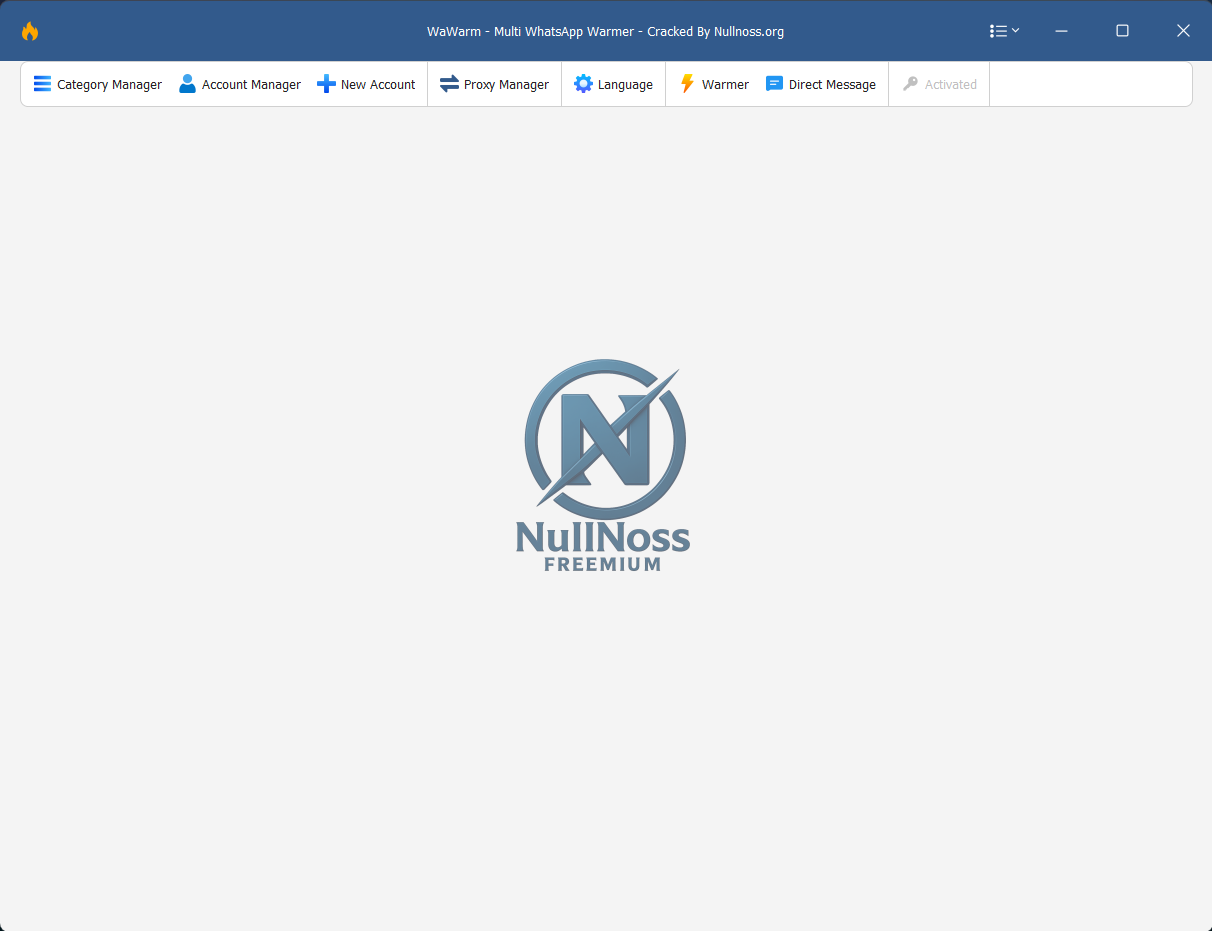Click the Account Manager person icon
Viewport: 1212px width, 931px height.
click(187, 84)
